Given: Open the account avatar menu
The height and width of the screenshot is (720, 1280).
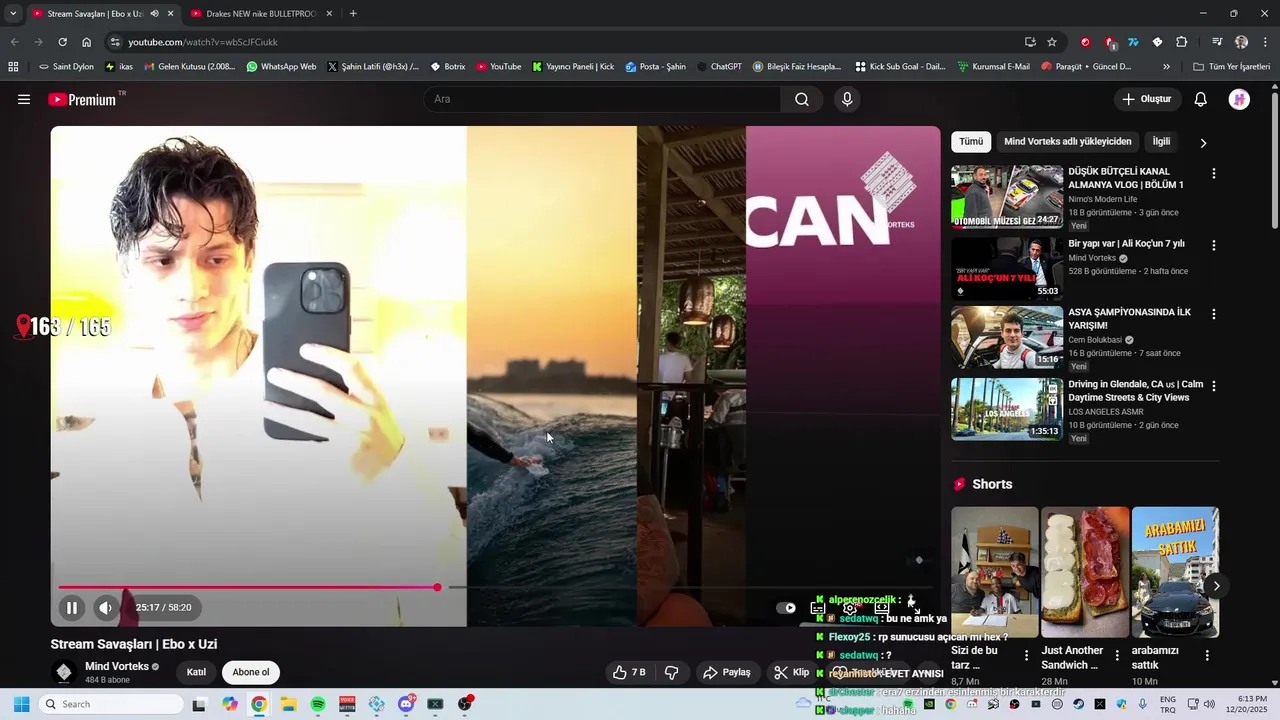Looking at the screenshot, I should pos(1239,99).
